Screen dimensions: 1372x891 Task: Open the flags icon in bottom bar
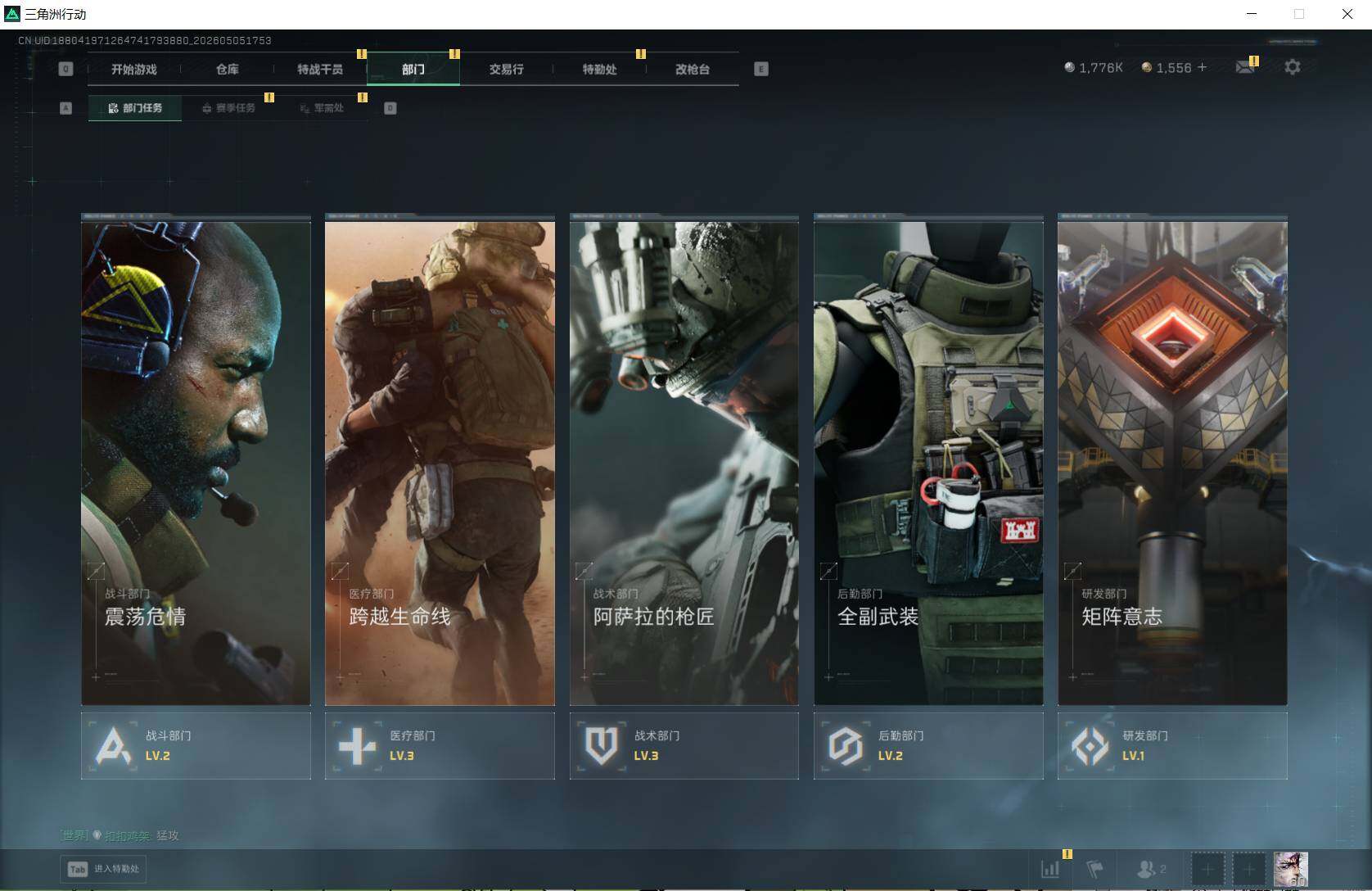coord(1095,869)
